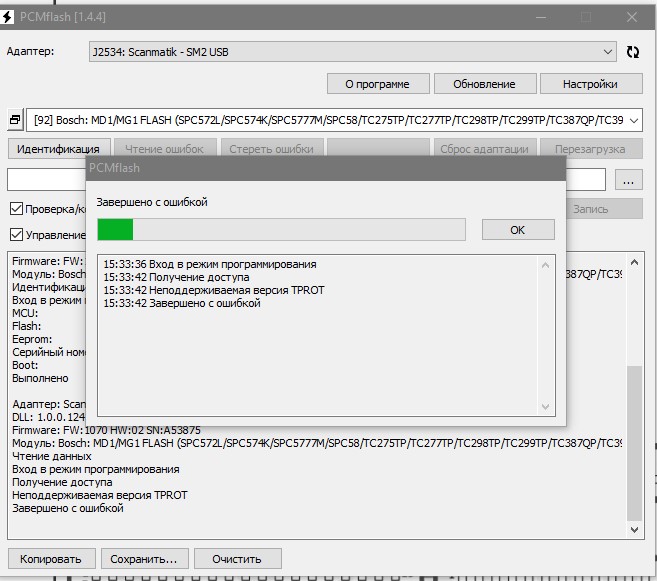This screenshot has width=657, height=581.
Task: Click the main log scroll-down arrow
Action: 635,528
